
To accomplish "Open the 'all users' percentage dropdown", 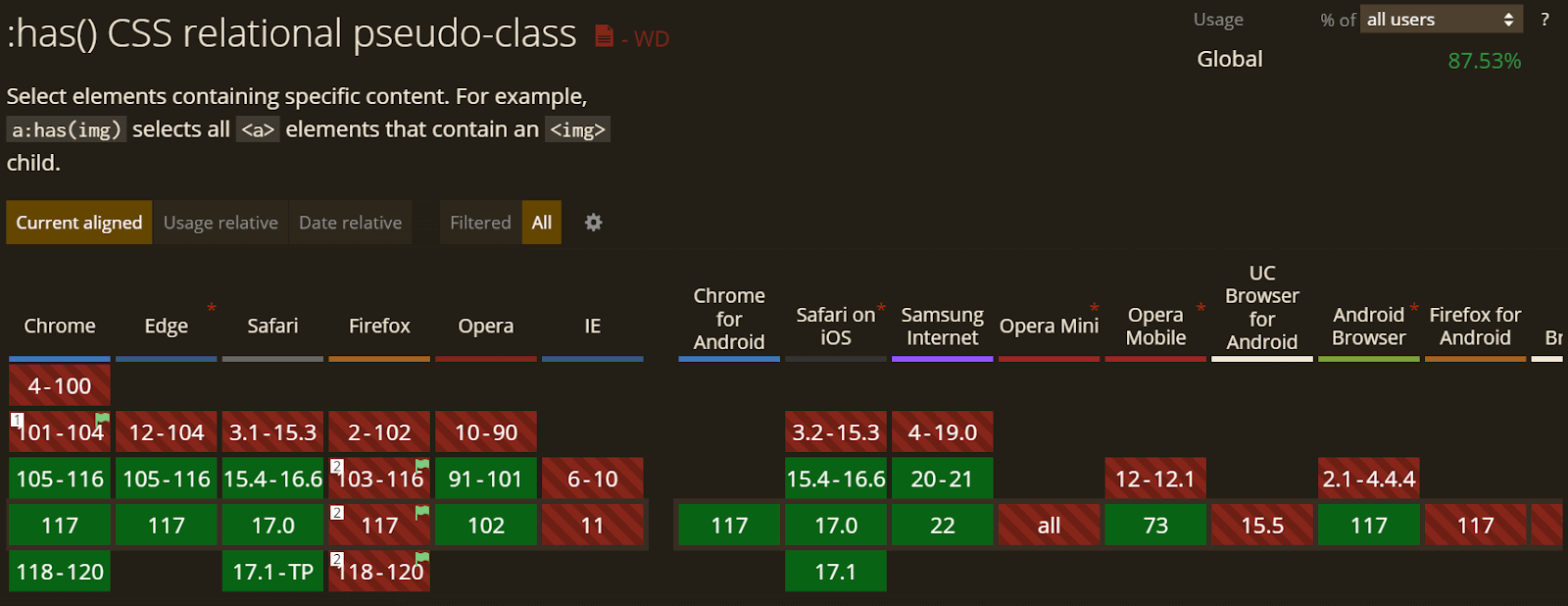I will [x=1441, y=19].
